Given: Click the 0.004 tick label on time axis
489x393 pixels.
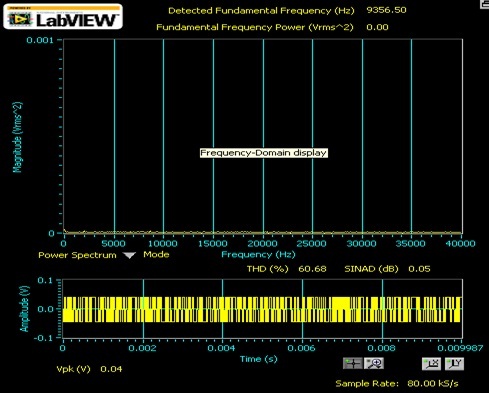Looking at the screenshot, I should point(222,348).
